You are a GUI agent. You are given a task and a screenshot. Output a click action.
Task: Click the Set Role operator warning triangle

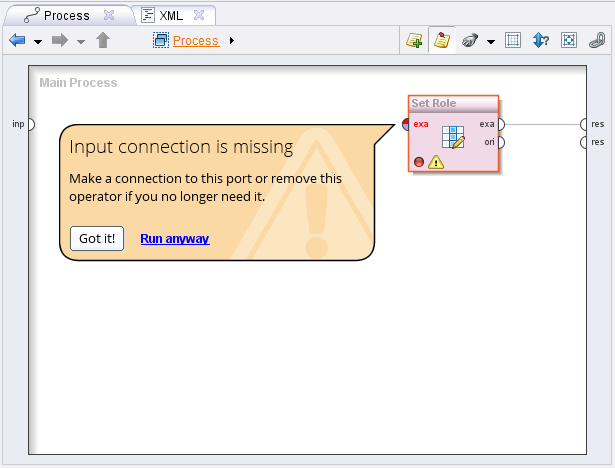pyautogui.click(x=436, y=162)
